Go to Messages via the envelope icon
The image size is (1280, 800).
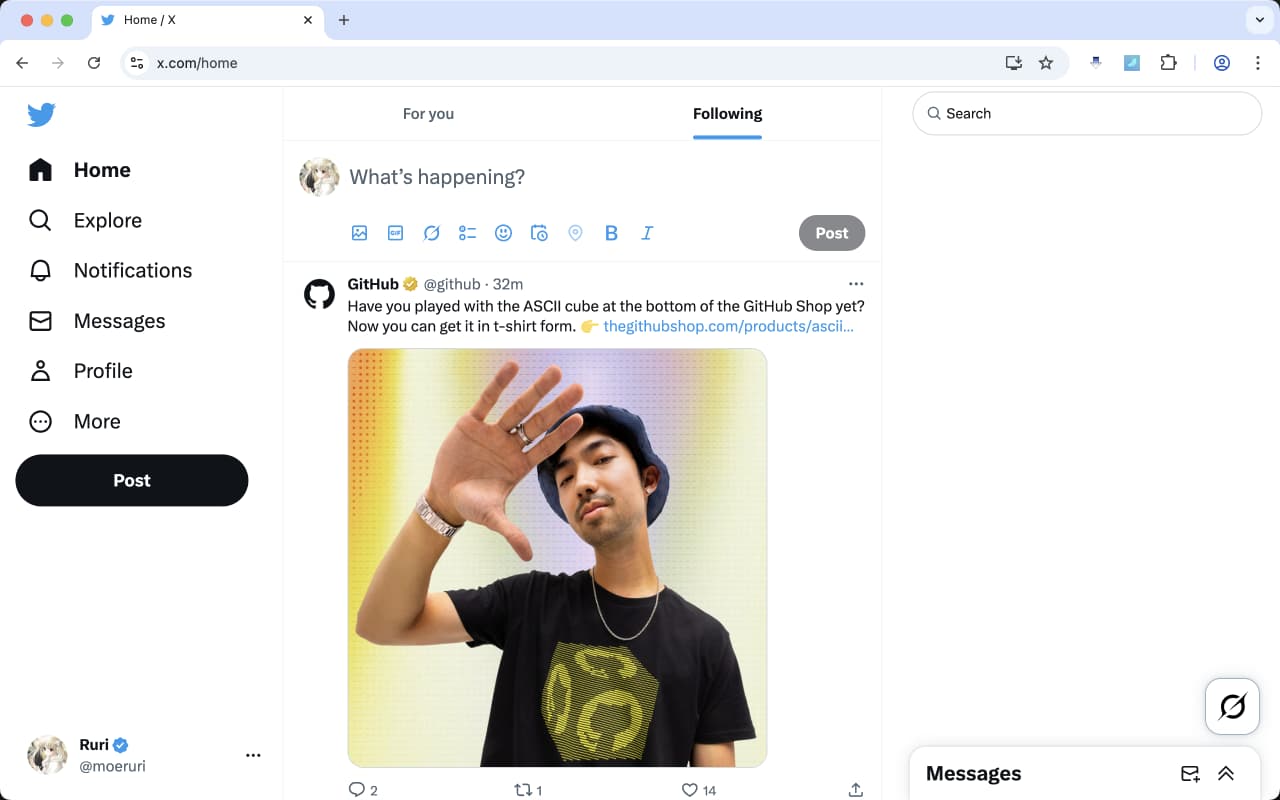[x=119, y=320]
